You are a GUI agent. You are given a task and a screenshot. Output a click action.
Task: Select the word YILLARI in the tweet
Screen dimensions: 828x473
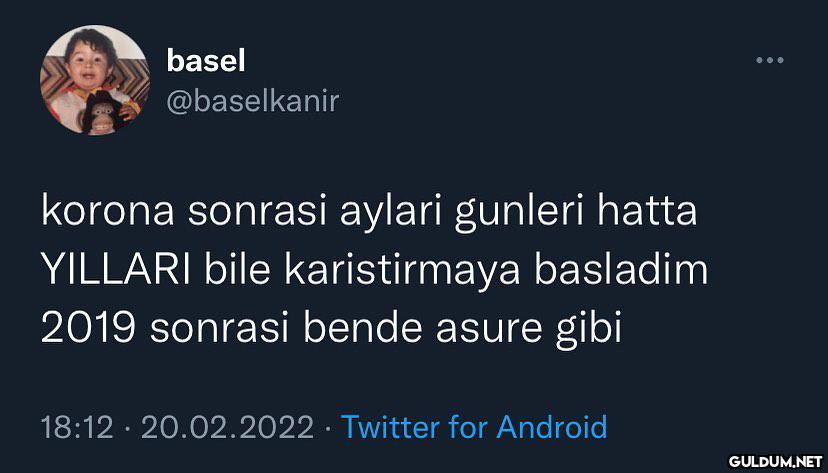click(x=116, y=269)
